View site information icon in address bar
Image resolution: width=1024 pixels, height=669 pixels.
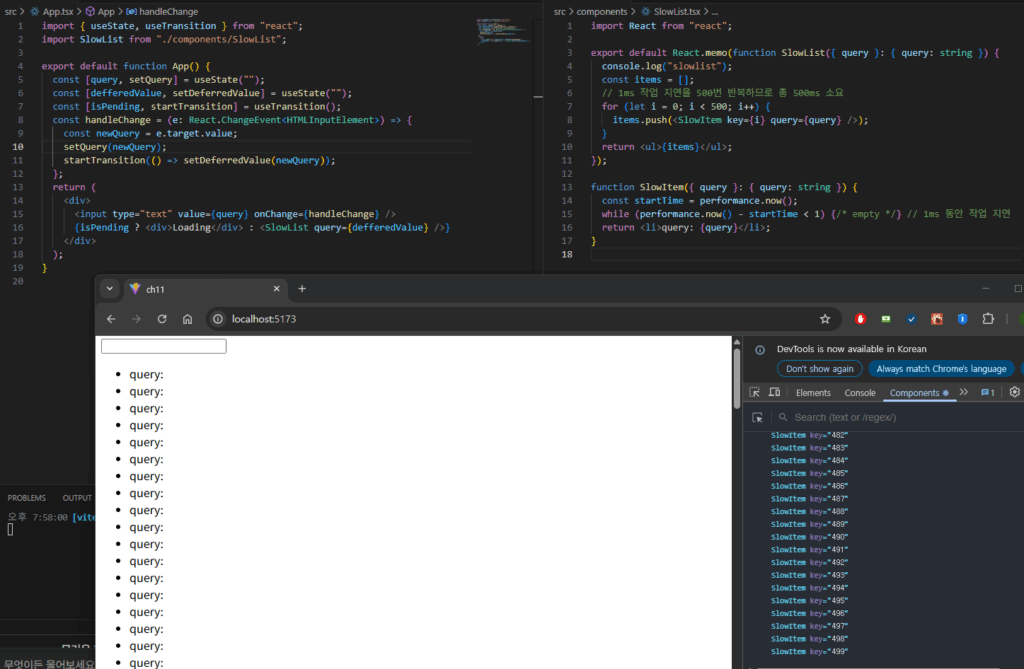[x=218, y=319]
